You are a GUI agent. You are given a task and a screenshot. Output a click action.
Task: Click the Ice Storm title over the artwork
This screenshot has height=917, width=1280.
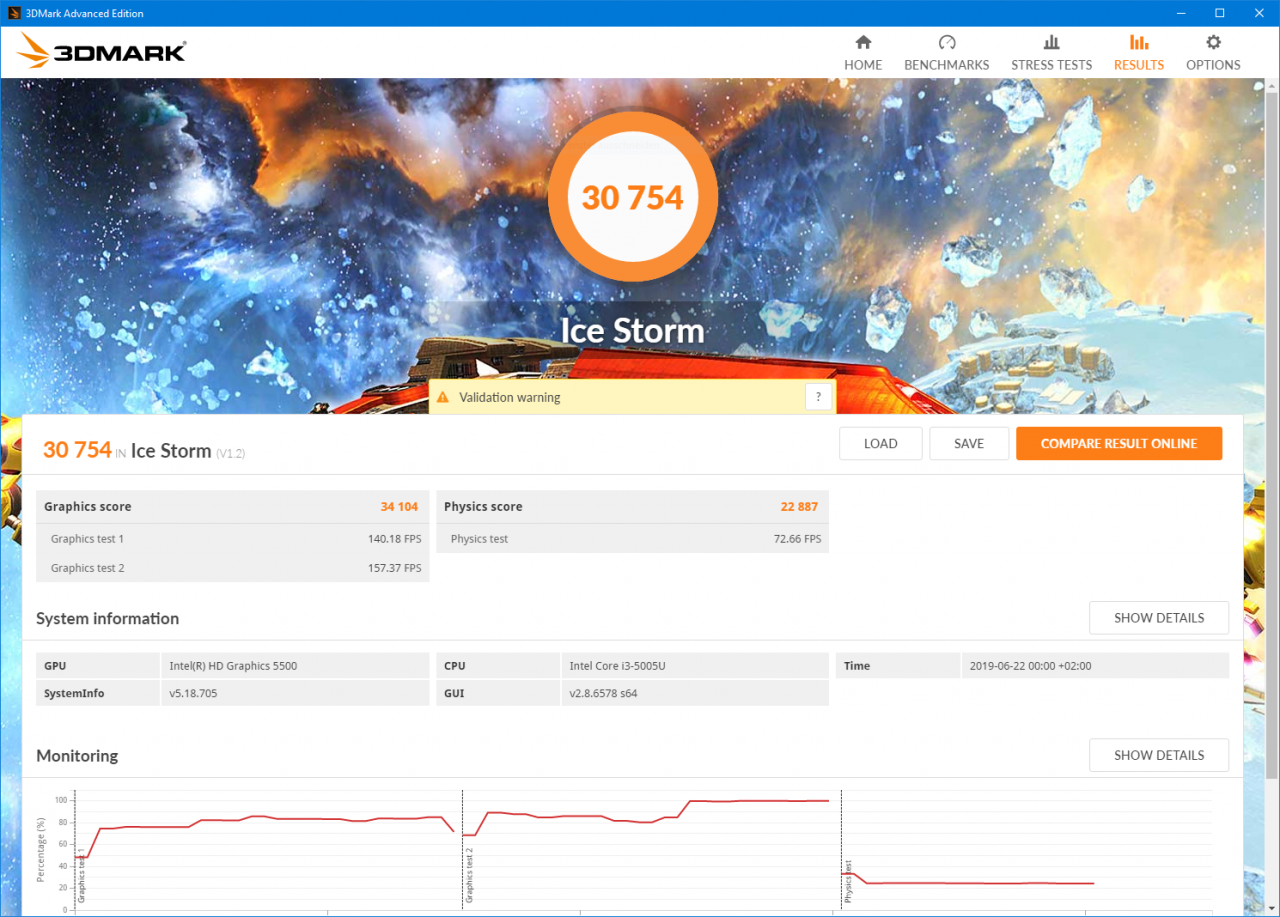(632, 331)
